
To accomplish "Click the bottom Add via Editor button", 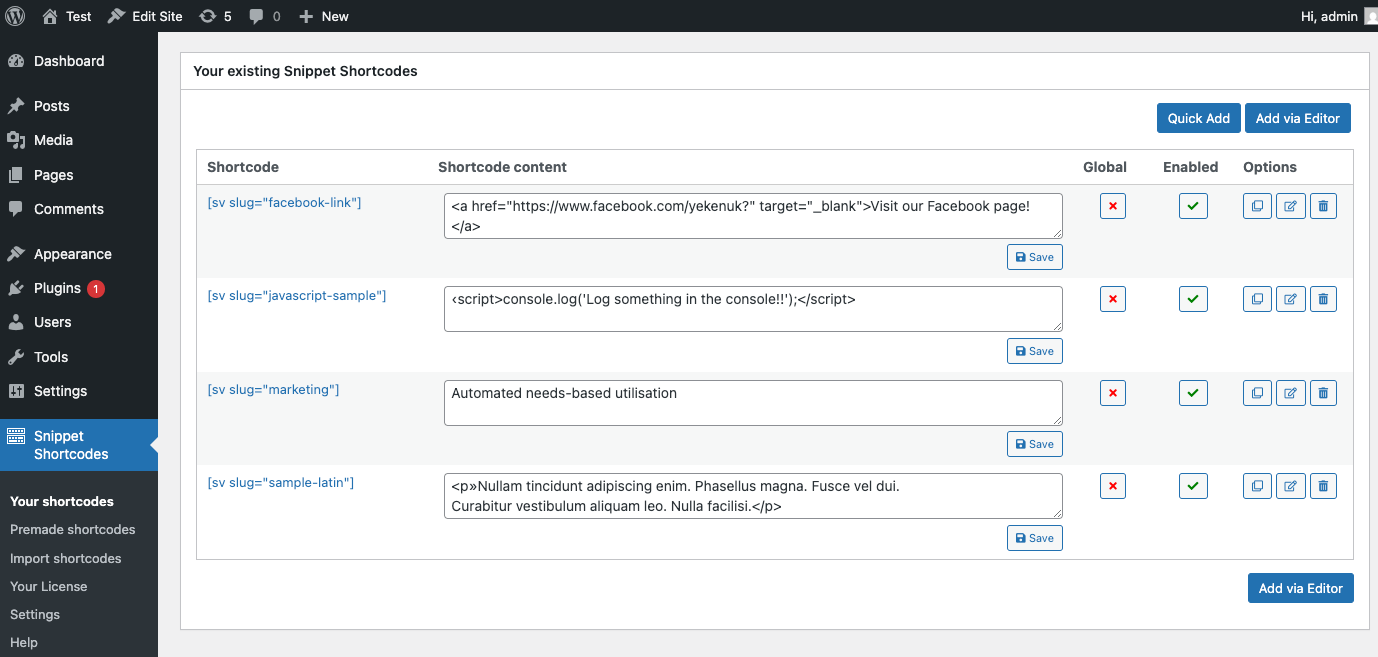I will [1300, 588].
